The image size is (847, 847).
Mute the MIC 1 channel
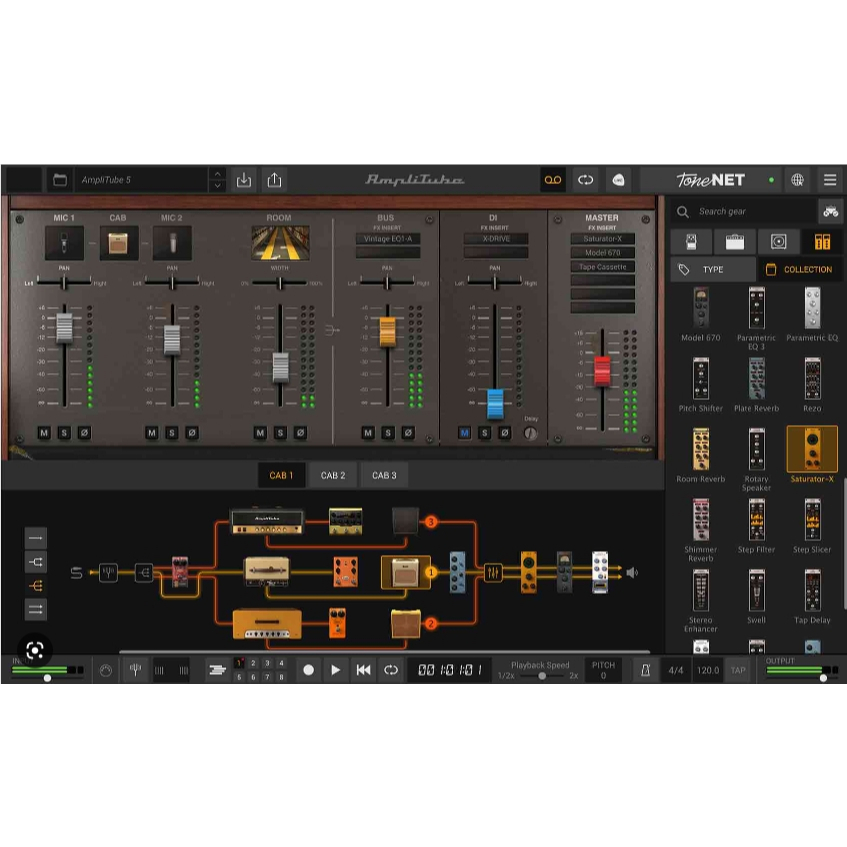point(44,433)
